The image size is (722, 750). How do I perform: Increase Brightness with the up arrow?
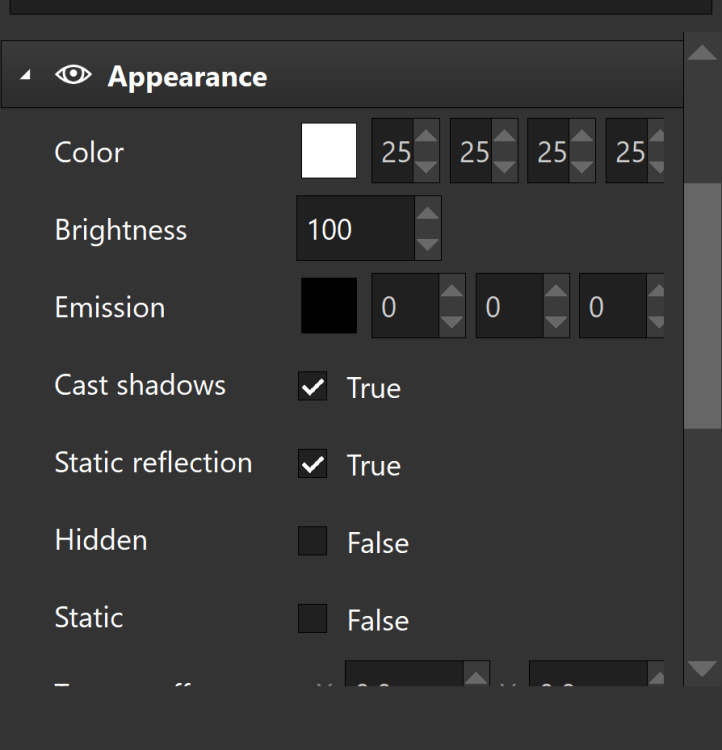coord(427,214)
